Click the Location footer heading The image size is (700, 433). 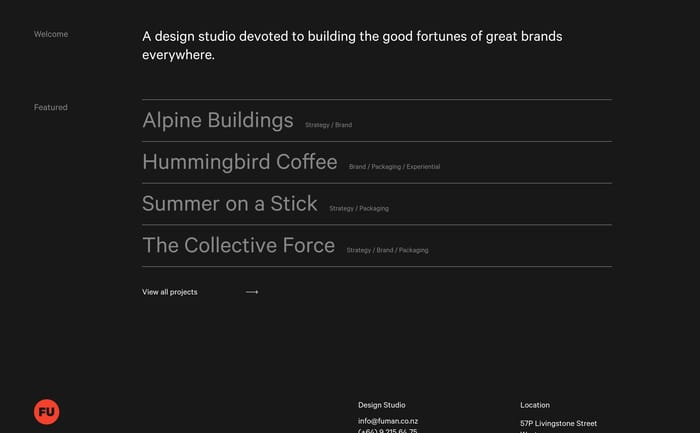535,405
